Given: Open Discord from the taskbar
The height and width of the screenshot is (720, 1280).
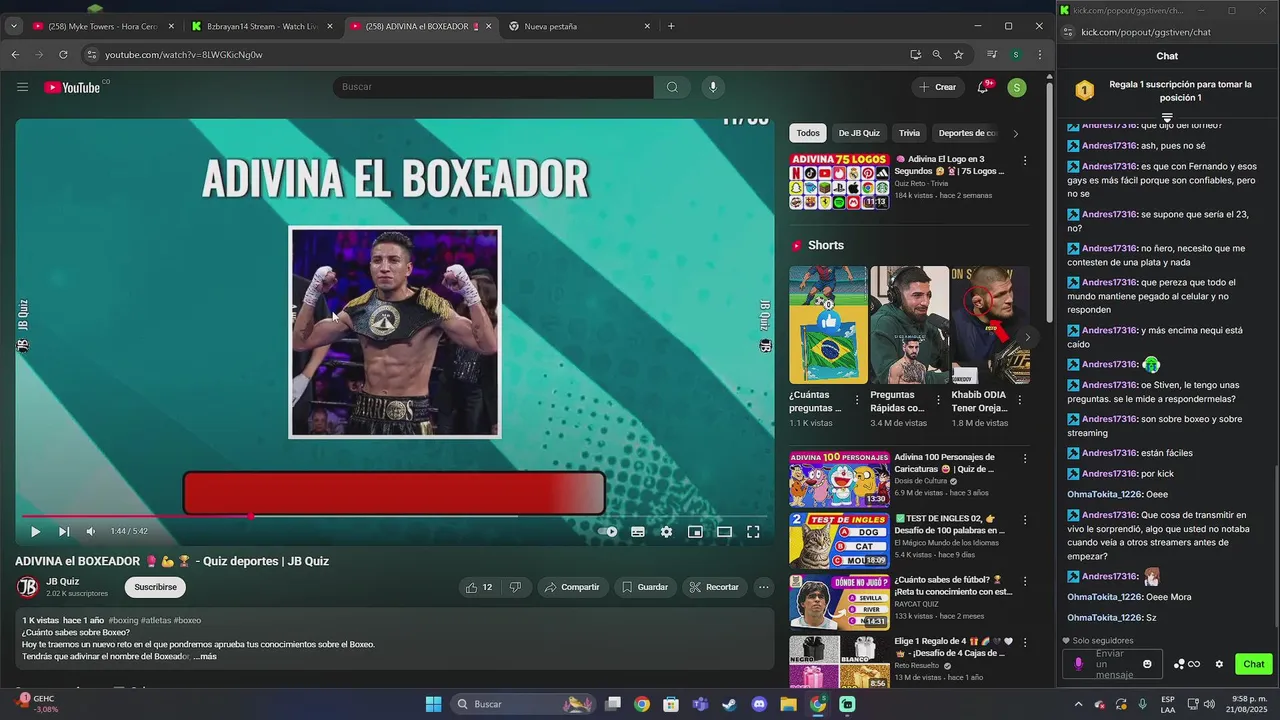Looking at the screenshot, I should click(759, 704).
